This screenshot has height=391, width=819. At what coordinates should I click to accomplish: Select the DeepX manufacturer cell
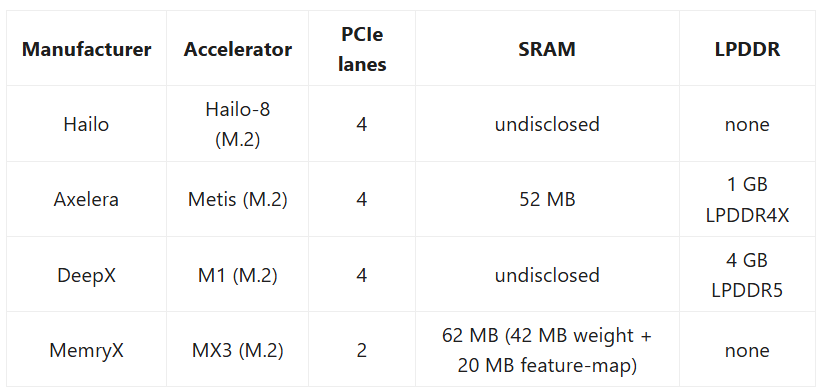point(86,275)
